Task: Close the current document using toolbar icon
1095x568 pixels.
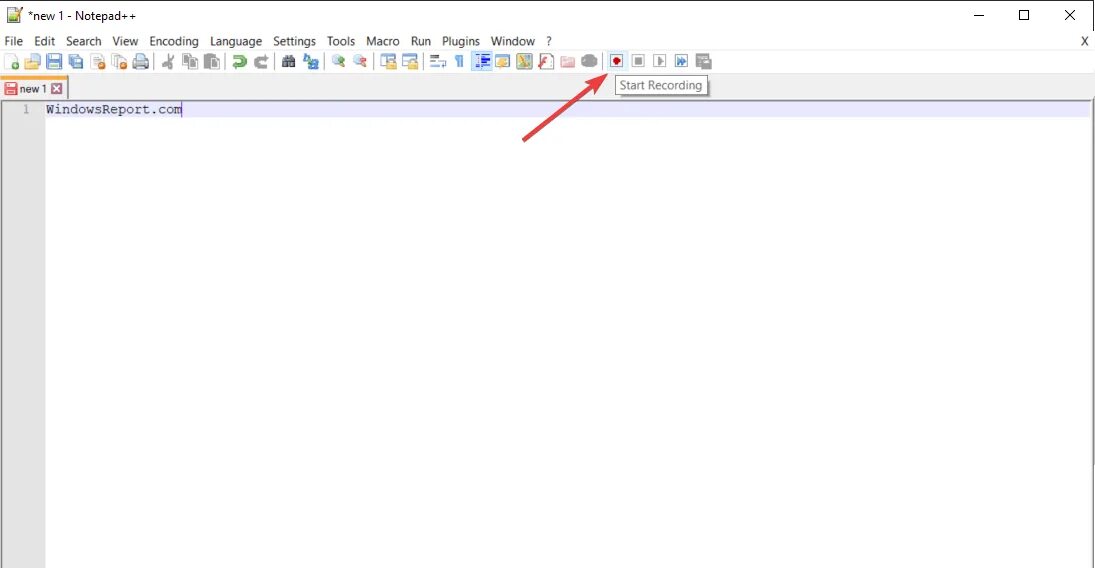Action: (x=98, y=61)
